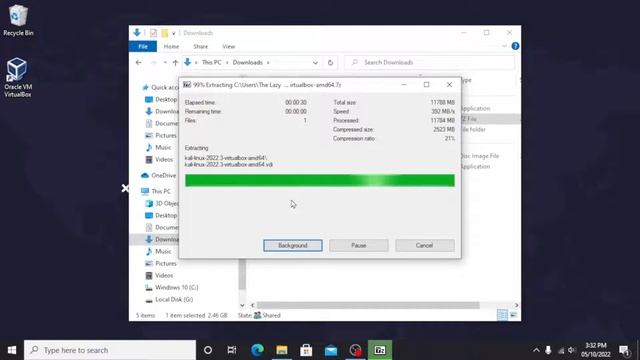
Task: Switch to the 7-Zip taskbar window
Action: (380, 350)
